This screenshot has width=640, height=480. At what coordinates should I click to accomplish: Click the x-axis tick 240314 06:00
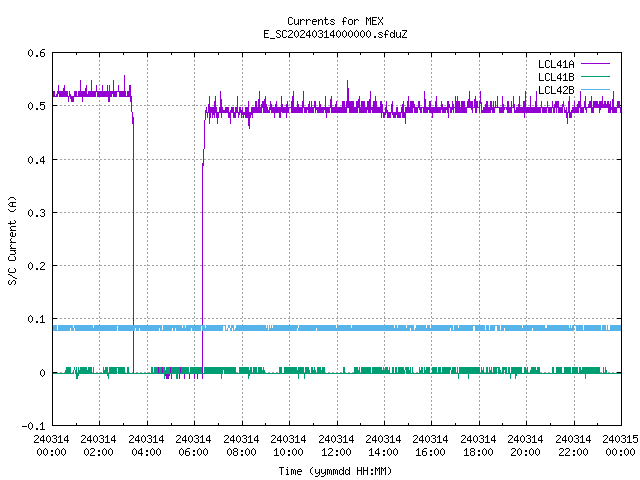click(x=193, y=446)
